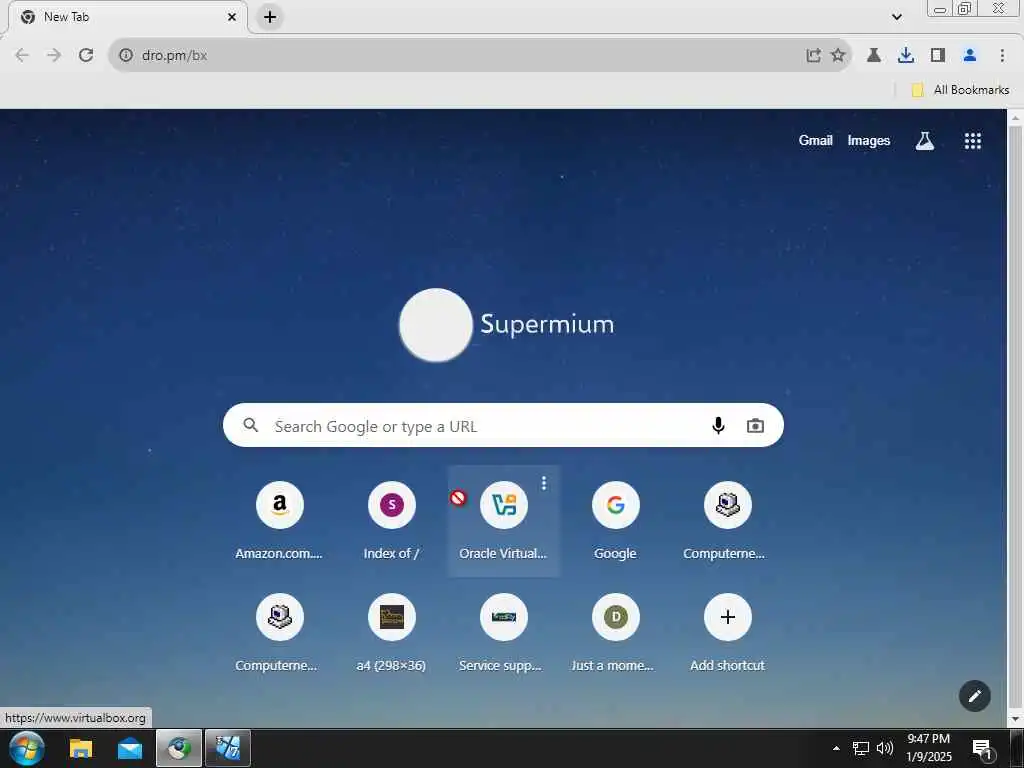This screenshot has width=1024, height=768.
Task: Open the Amazon.com shortcut
Action: click(x=280, y=521)
